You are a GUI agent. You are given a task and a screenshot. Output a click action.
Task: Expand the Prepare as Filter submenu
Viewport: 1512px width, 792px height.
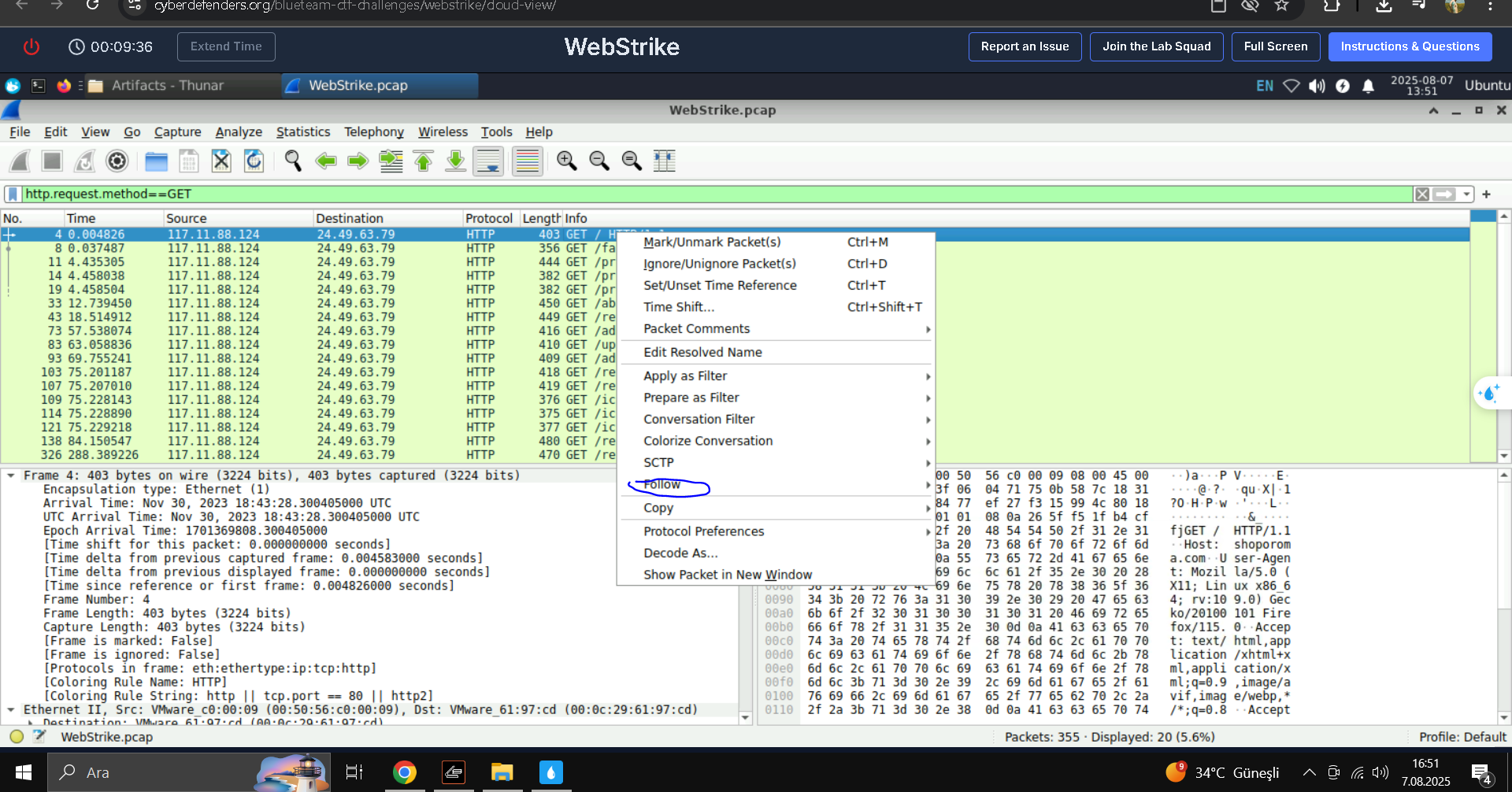[776, 398]
